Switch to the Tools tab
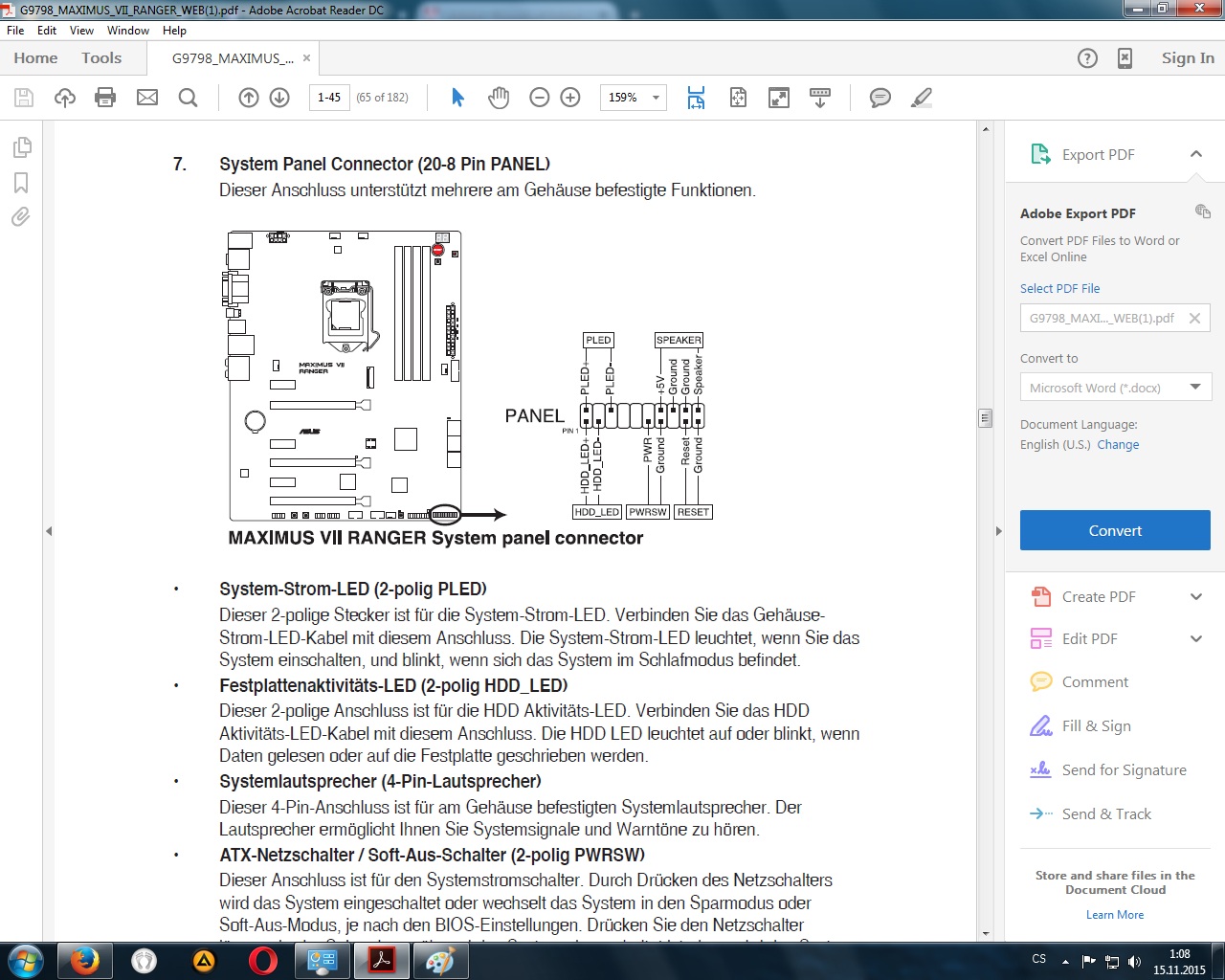 [x=101, y=58]
